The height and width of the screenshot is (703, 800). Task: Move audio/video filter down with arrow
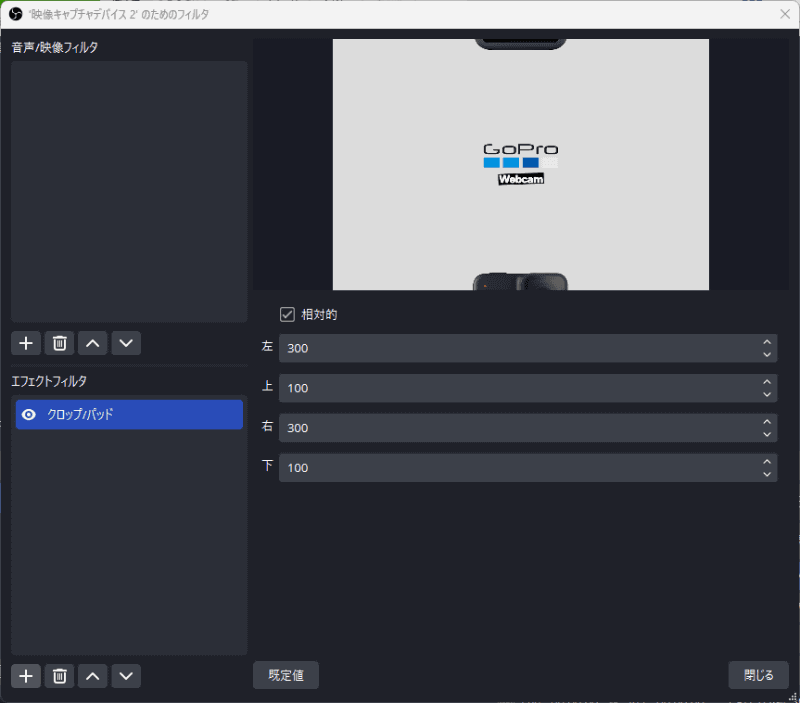tap(126, 343)
